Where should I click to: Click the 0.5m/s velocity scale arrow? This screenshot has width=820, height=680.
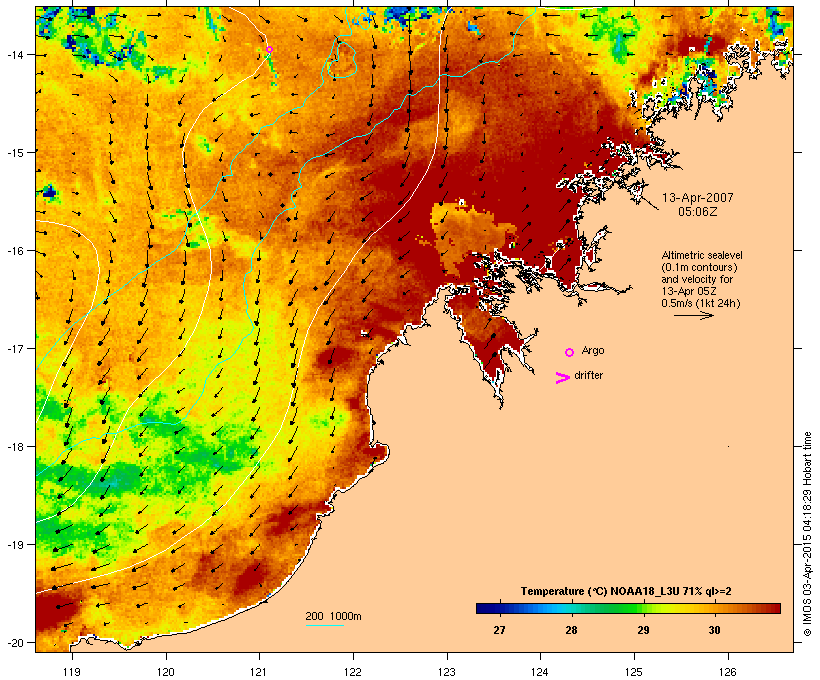point(694,315)
